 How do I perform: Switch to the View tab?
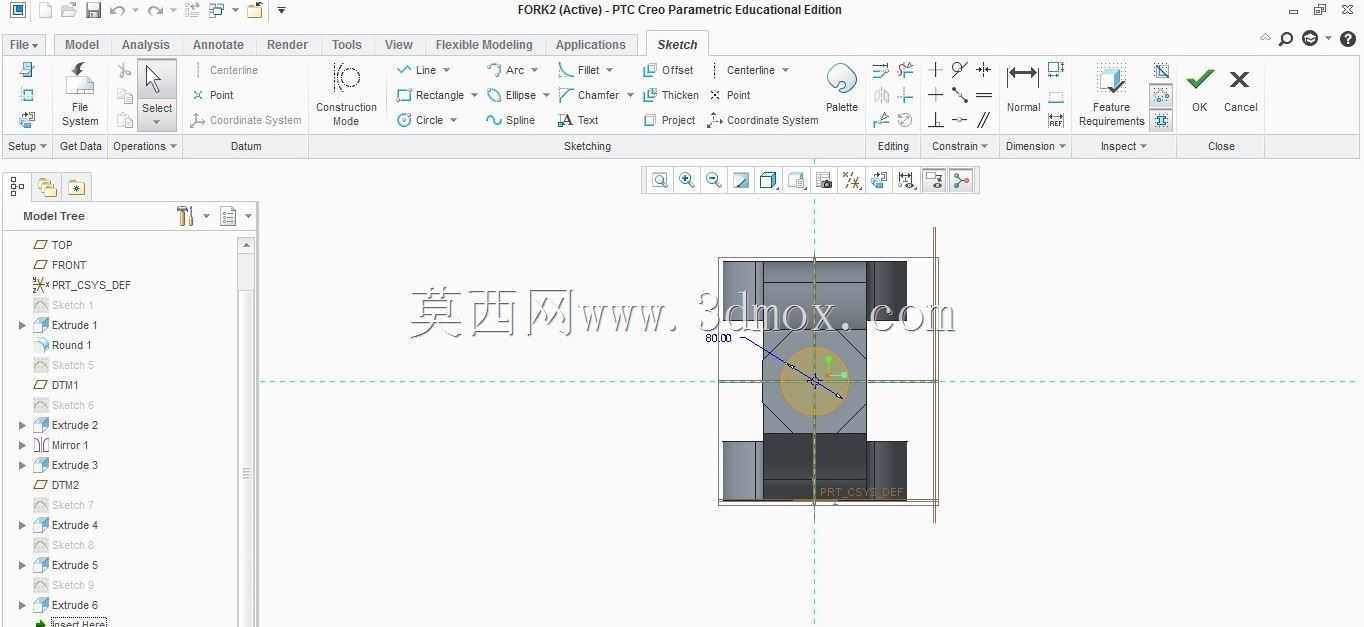(399, 44)
